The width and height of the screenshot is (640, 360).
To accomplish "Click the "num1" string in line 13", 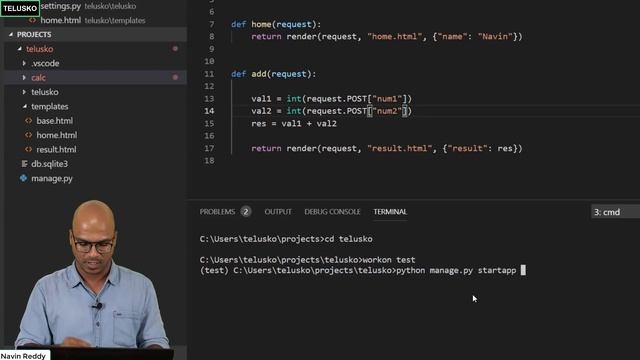I will pyautogui.click(x=387, y=99).
